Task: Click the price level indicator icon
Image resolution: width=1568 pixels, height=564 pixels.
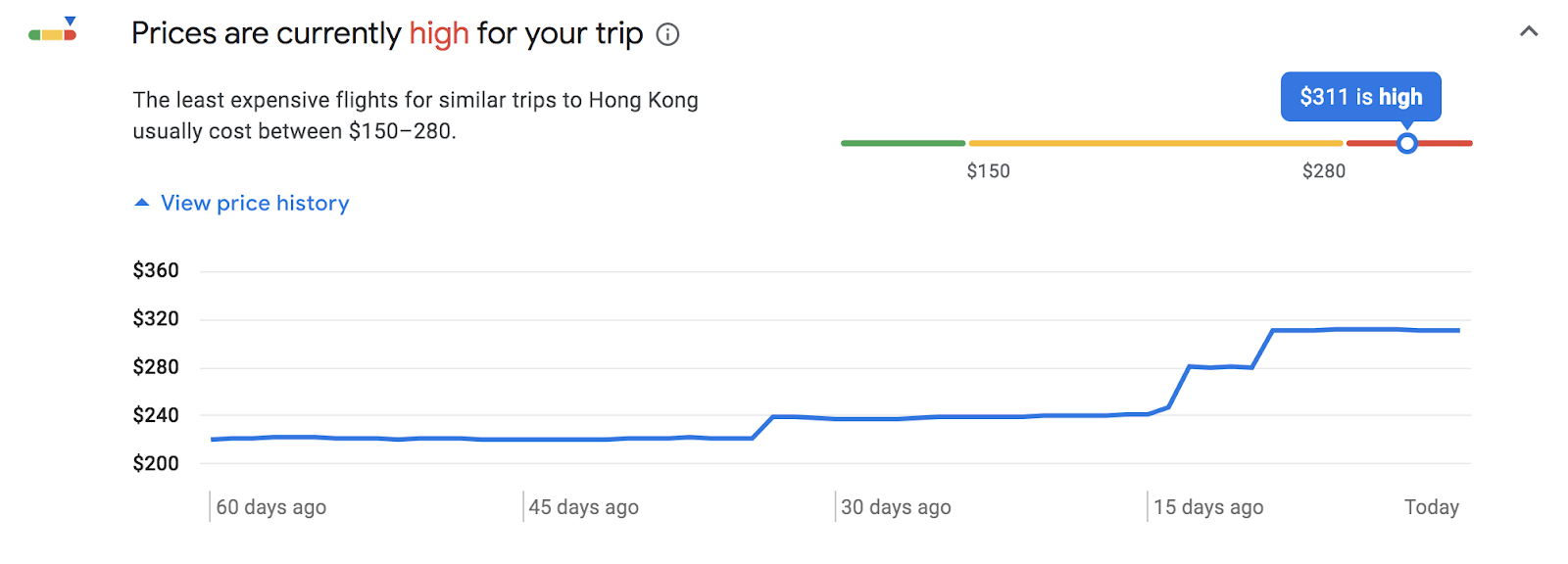Action: (x=53, y=29)
